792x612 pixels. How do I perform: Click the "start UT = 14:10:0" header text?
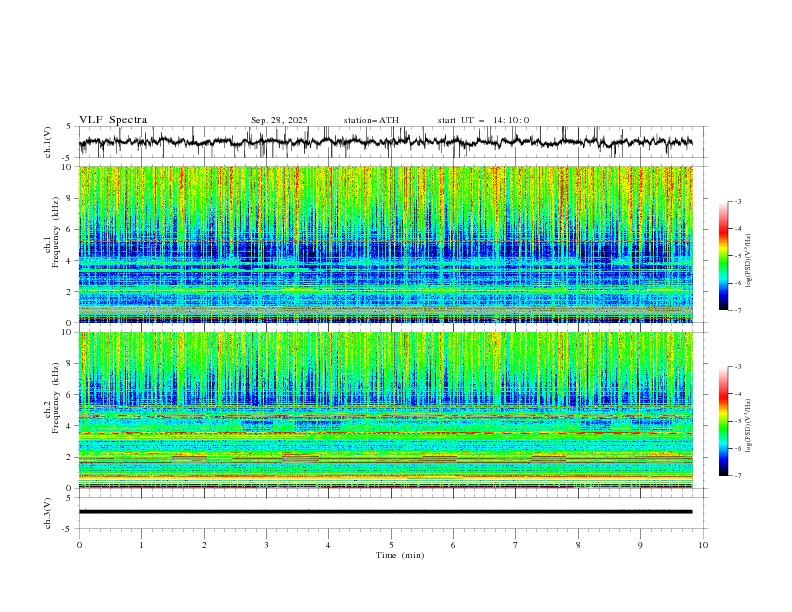[x=483, y=120]
